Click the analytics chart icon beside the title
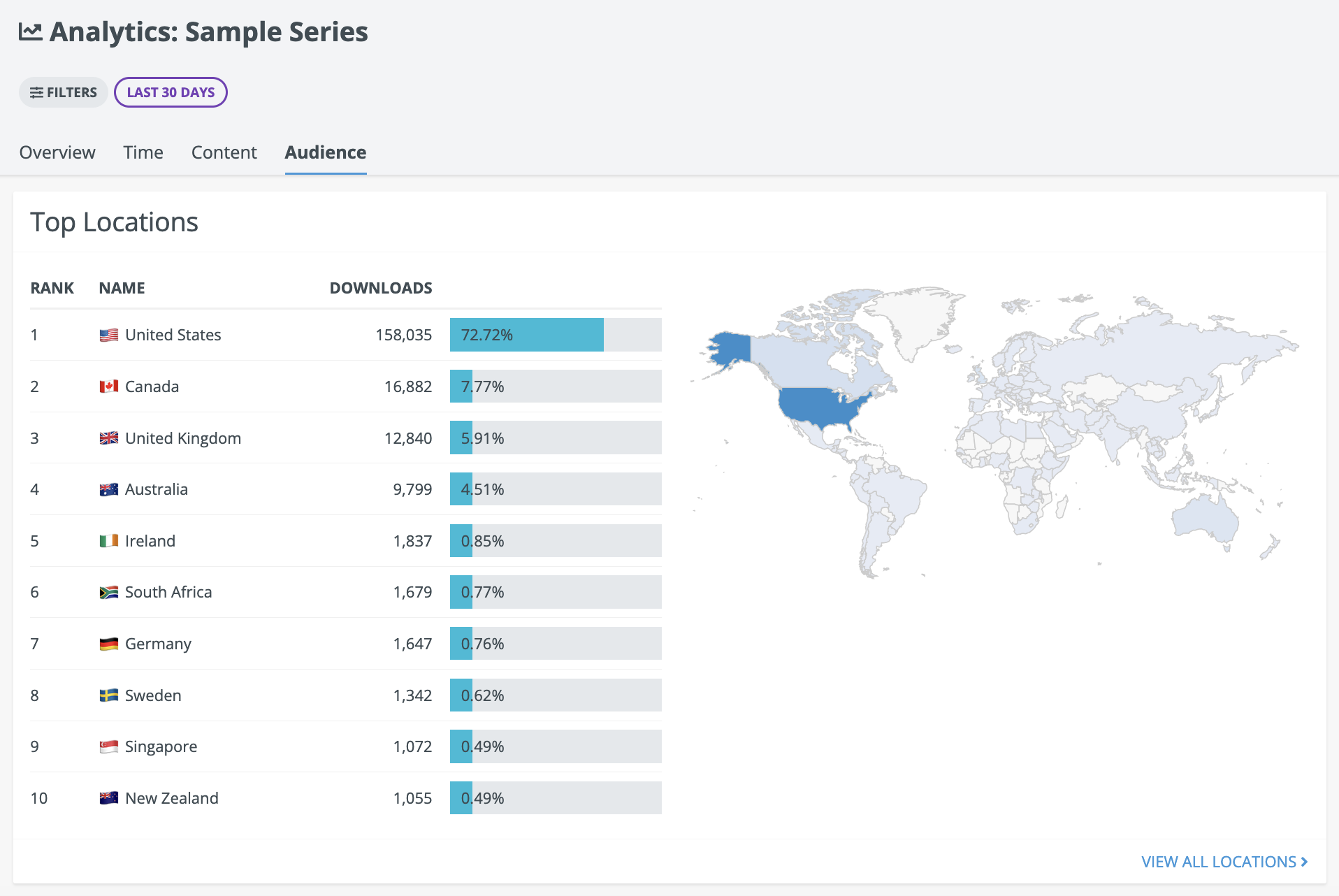 point(30,31)
